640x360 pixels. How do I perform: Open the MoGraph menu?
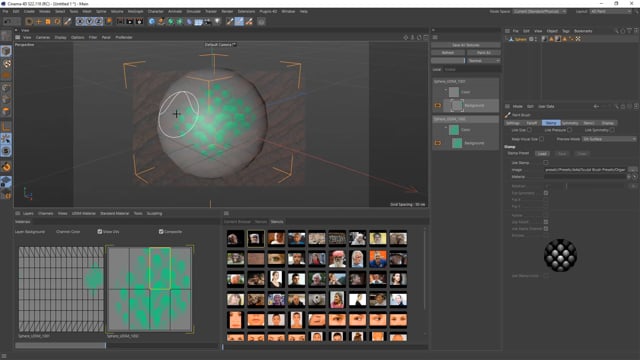[x=135, y=11]
